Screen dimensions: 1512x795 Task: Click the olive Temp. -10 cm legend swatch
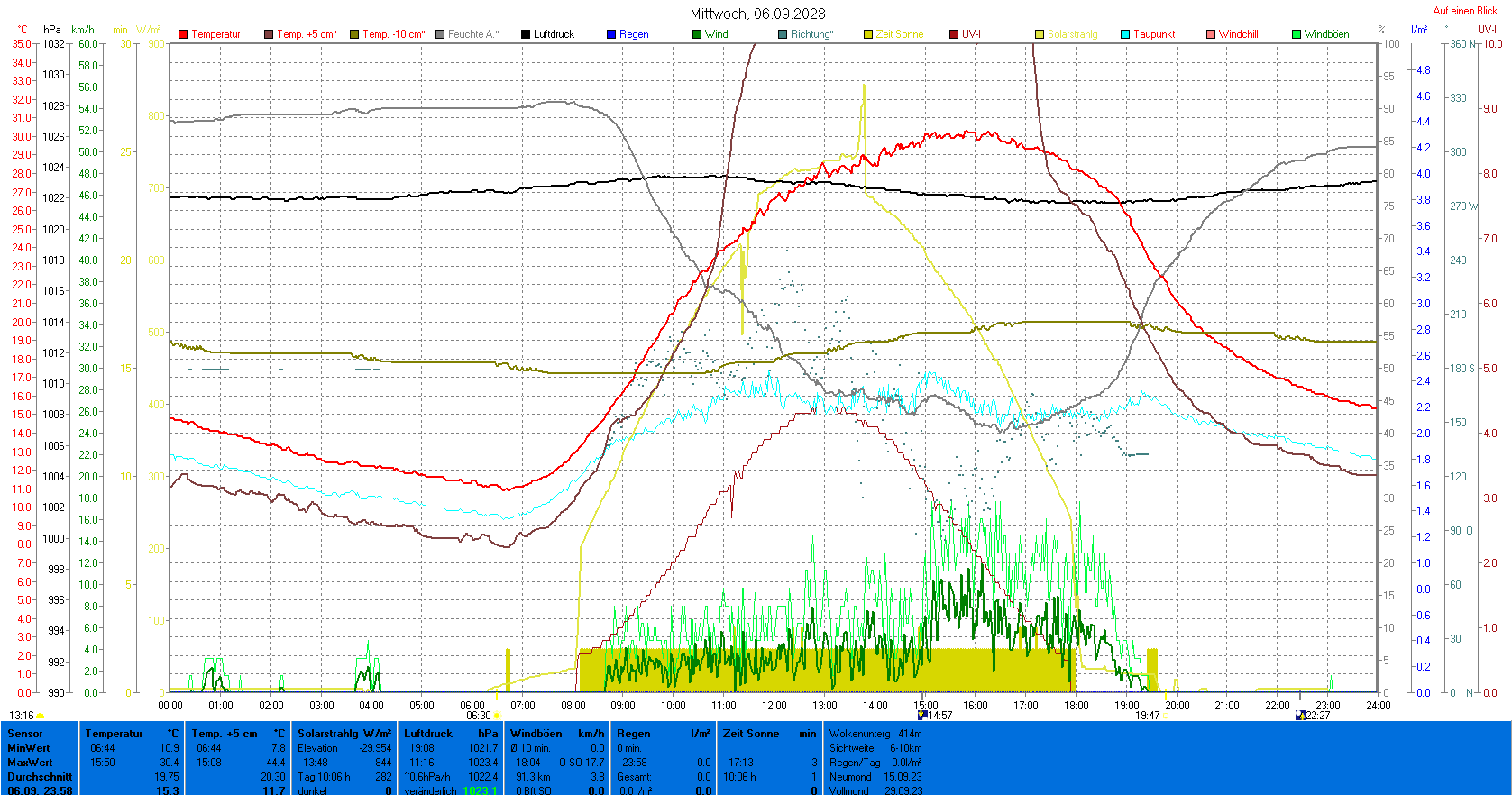click(354, 34)
